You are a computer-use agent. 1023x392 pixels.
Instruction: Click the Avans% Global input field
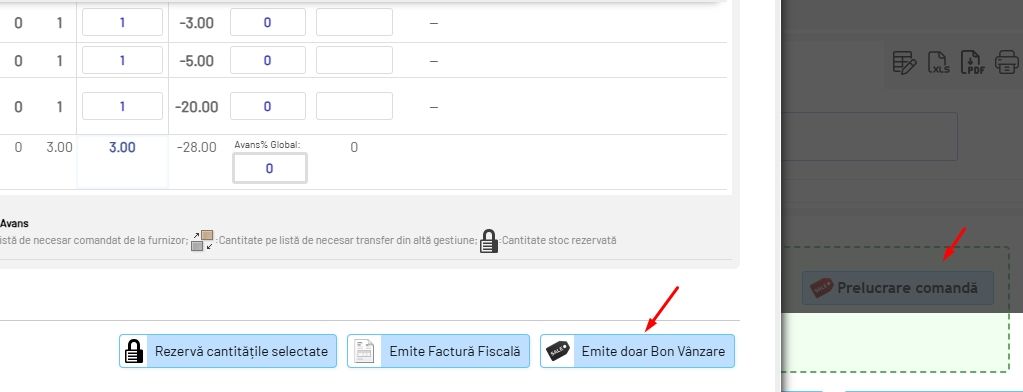click(x=269, y=168)
